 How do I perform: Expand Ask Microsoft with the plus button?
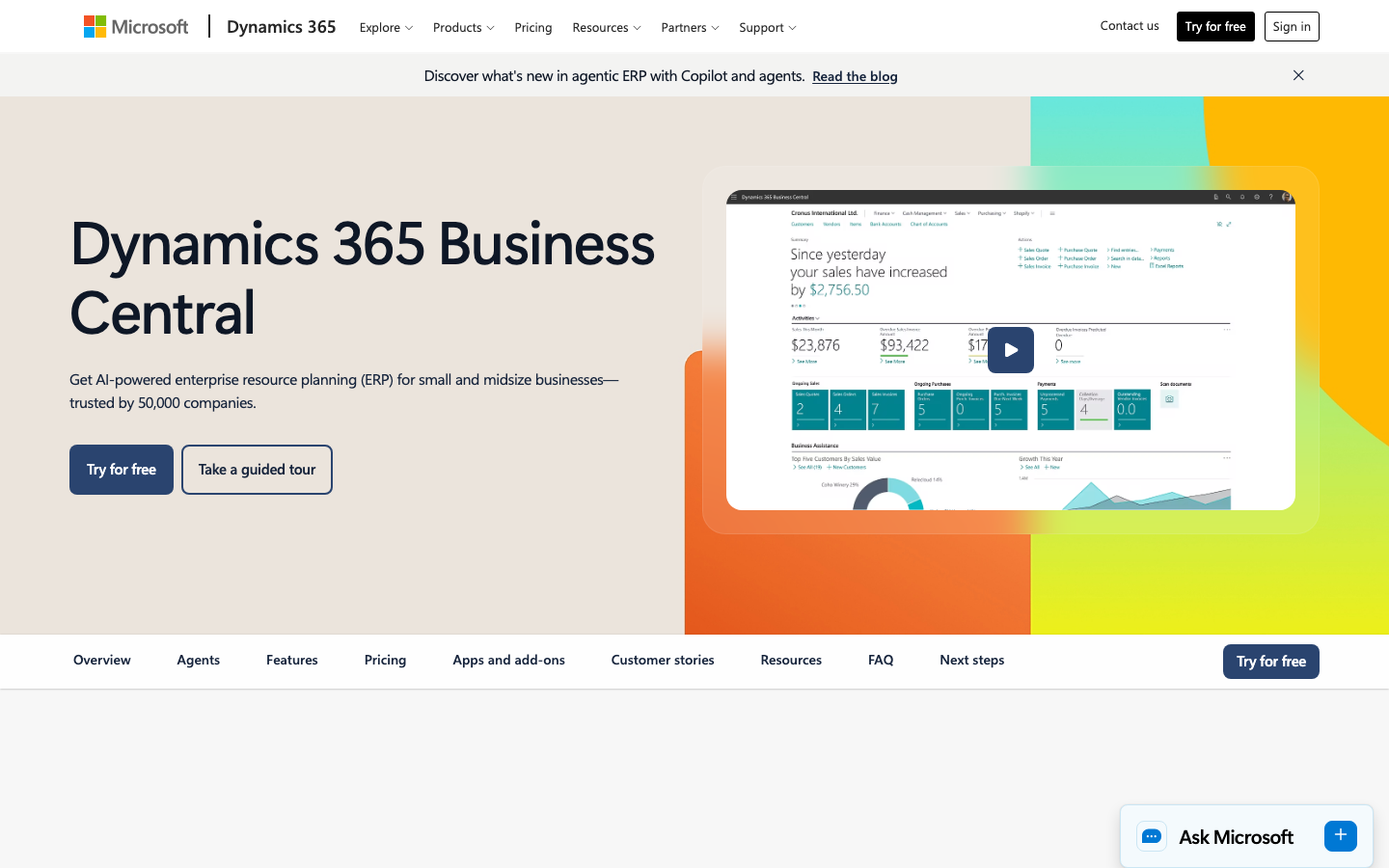1341,835
